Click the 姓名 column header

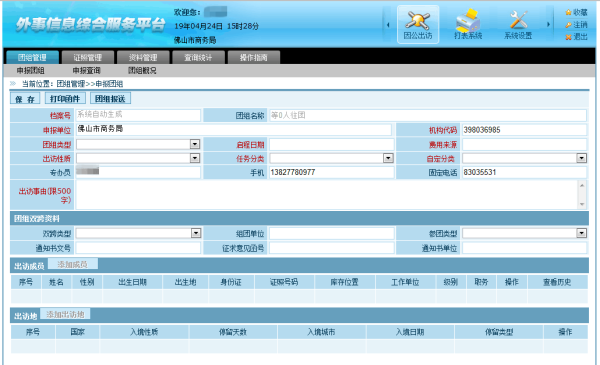tap(57, 282)
